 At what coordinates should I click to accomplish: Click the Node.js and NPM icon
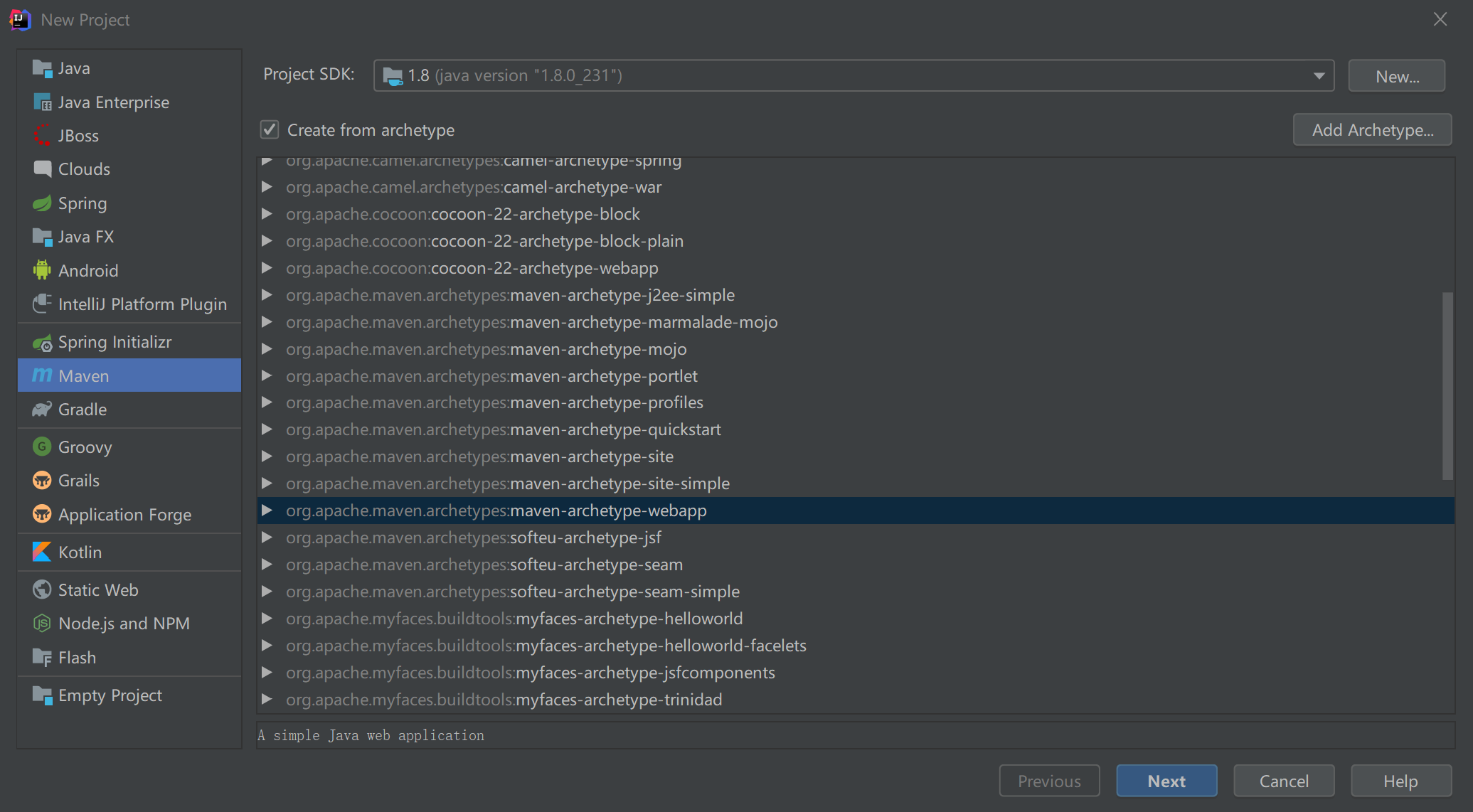coord(42,624)
